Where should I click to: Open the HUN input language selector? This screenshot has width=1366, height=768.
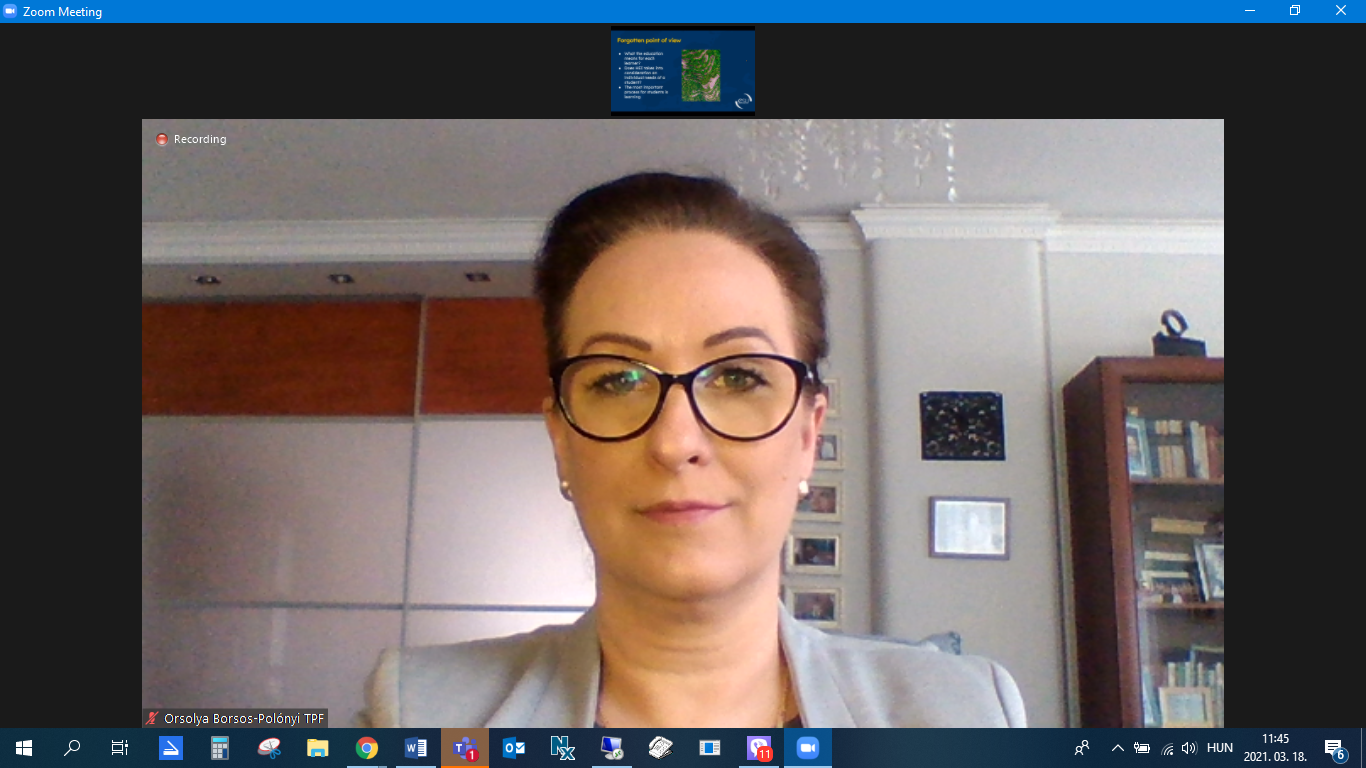1220,747
